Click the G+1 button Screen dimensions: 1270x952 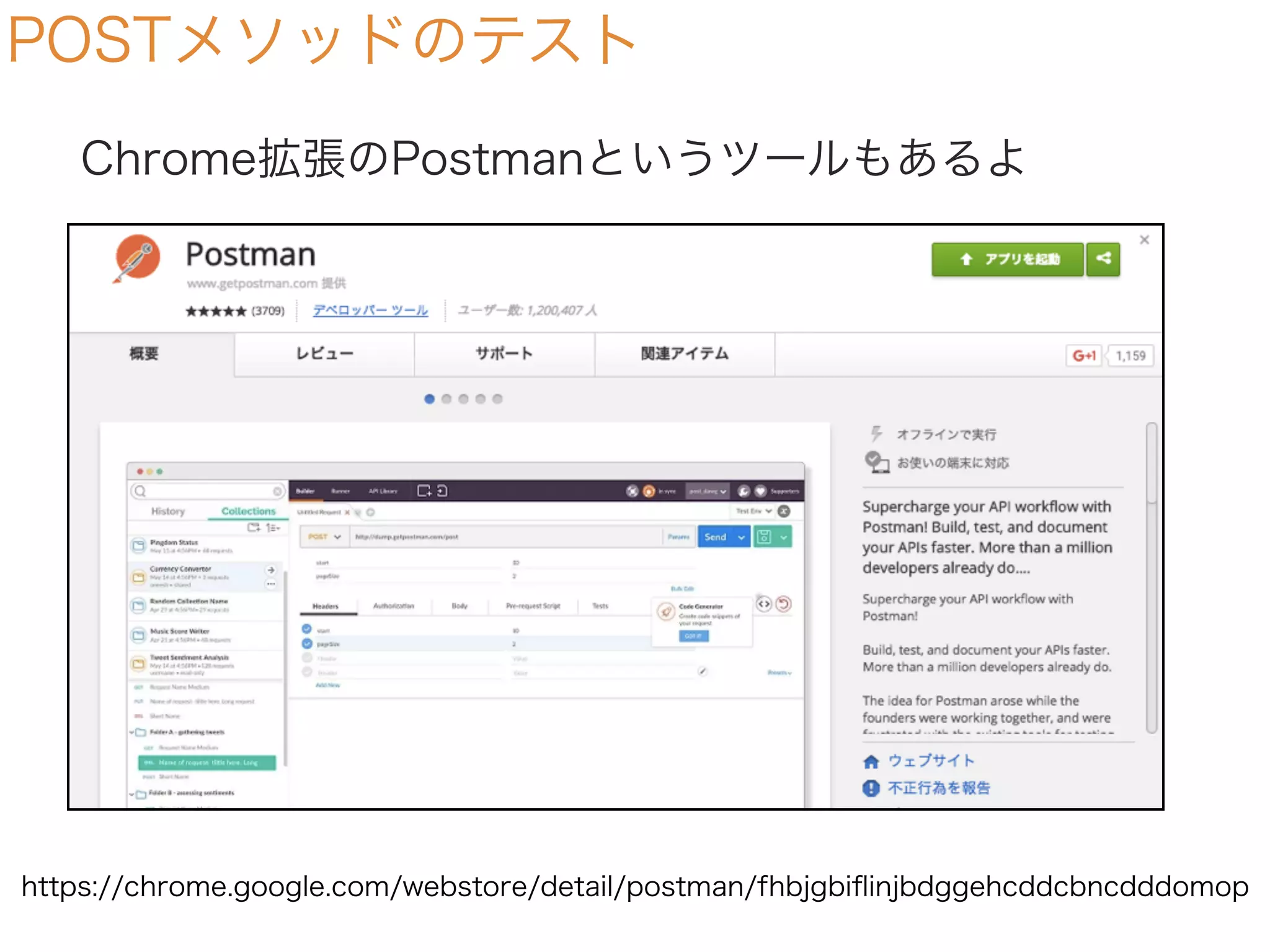1084,356
